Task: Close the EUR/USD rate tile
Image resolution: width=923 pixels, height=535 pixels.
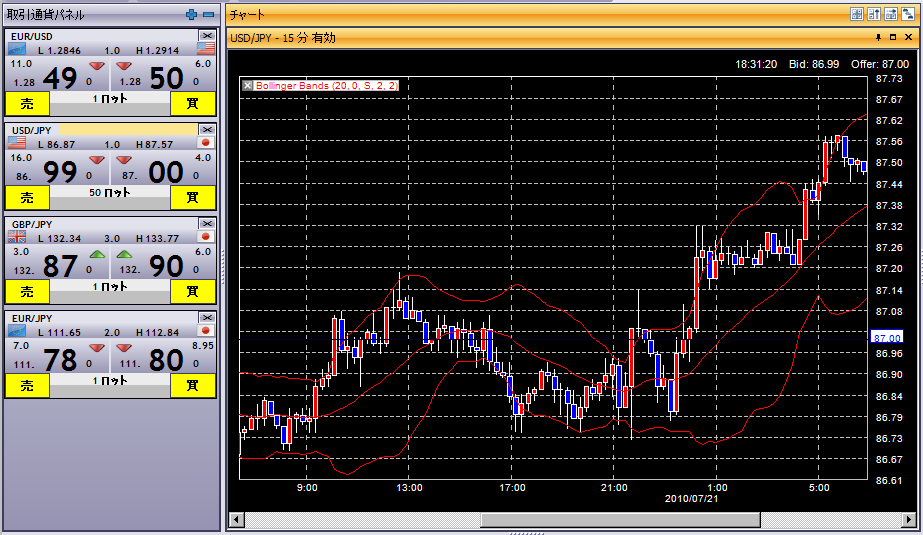Action: (x=207, y=36)
